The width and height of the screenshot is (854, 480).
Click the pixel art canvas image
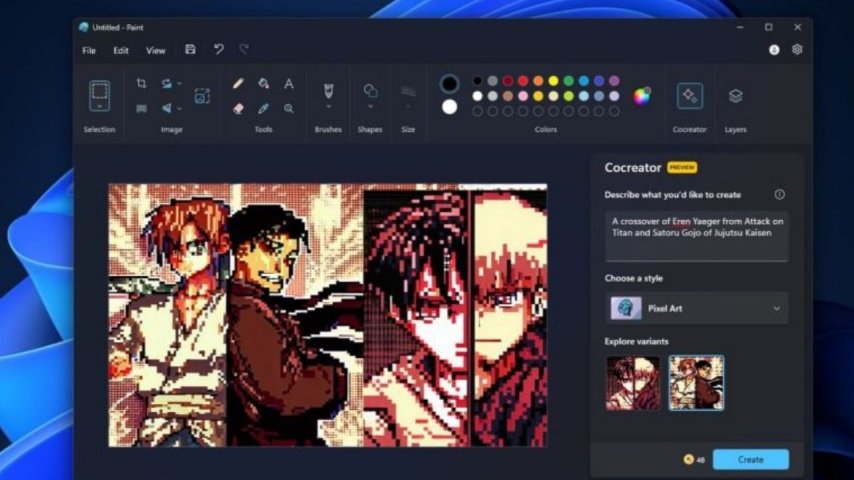(327, 315)
